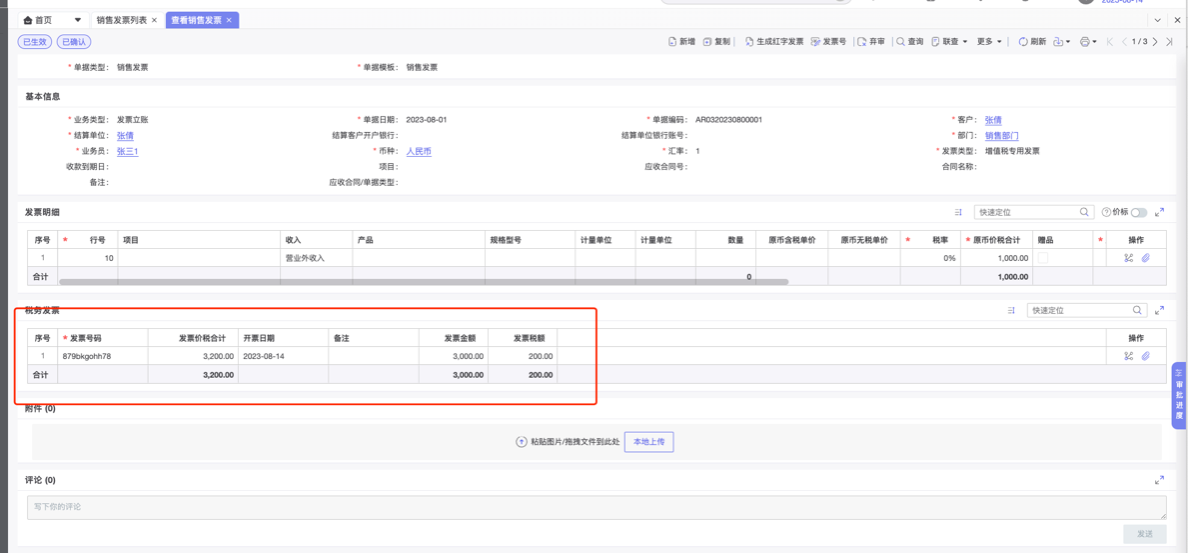Image resolution: width=1188 pixels, height=553 pixels.
Task: Click the branch icon in 税务发票 row
Action: click(1128, 356)
